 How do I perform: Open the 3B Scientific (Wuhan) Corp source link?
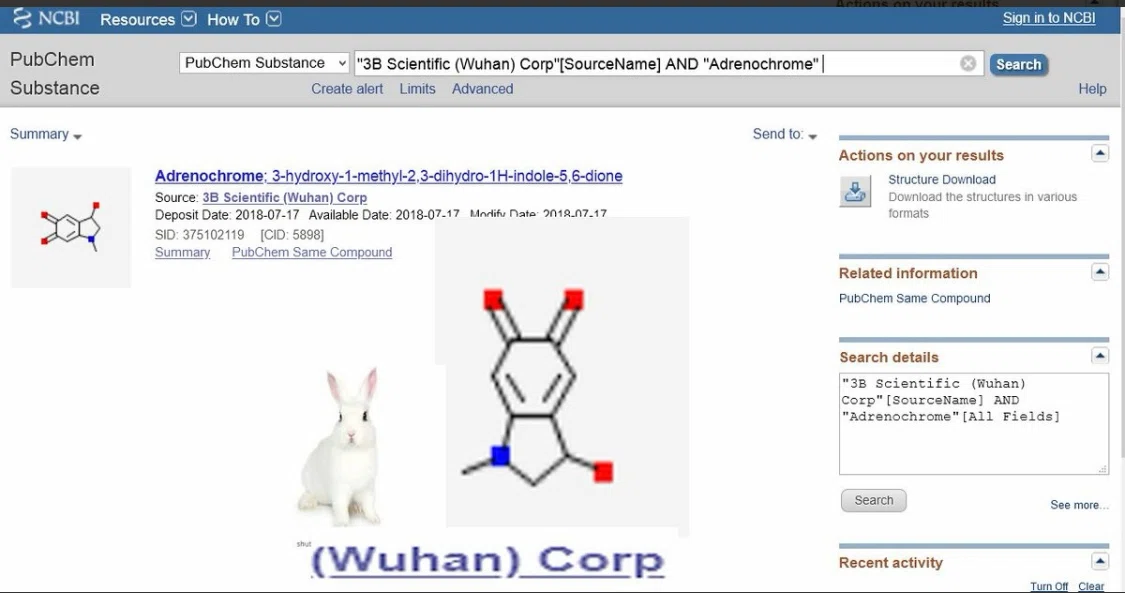coord(284,197)
